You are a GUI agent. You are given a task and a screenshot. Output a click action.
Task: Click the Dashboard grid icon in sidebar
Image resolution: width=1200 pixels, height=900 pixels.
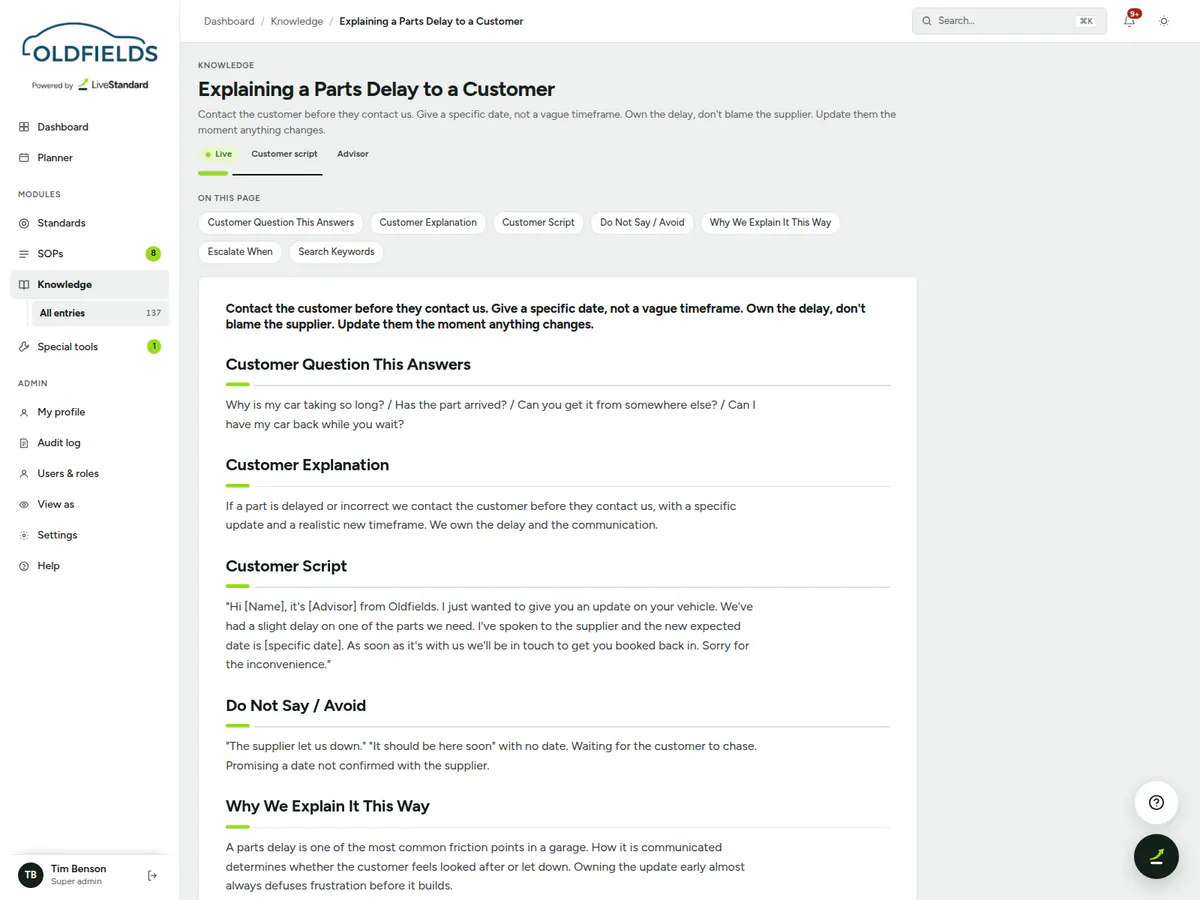pyautogui.click(x=24, y=127)
